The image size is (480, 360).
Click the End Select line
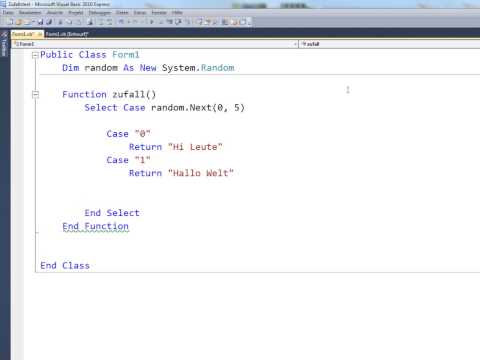pos(112,213)
